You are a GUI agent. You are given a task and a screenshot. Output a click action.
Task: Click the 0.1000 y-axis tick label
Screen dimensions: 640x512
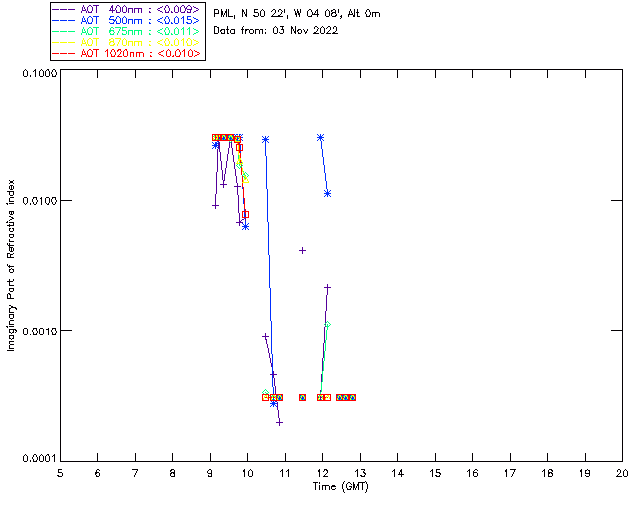(40, 73)
